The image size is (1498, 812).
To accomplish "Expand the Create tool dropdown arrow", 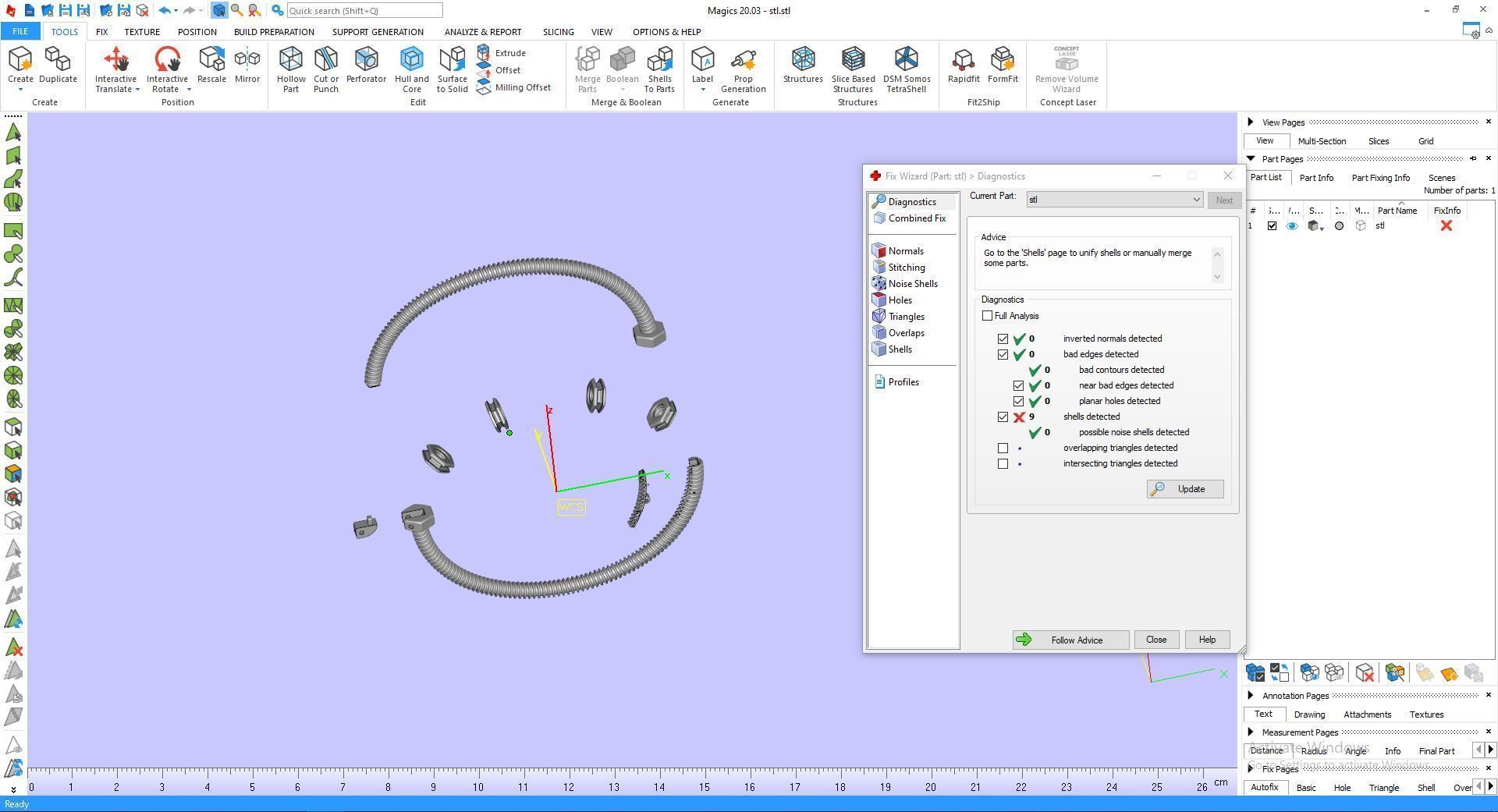I will pyautogui.click(x=20, y=90).
